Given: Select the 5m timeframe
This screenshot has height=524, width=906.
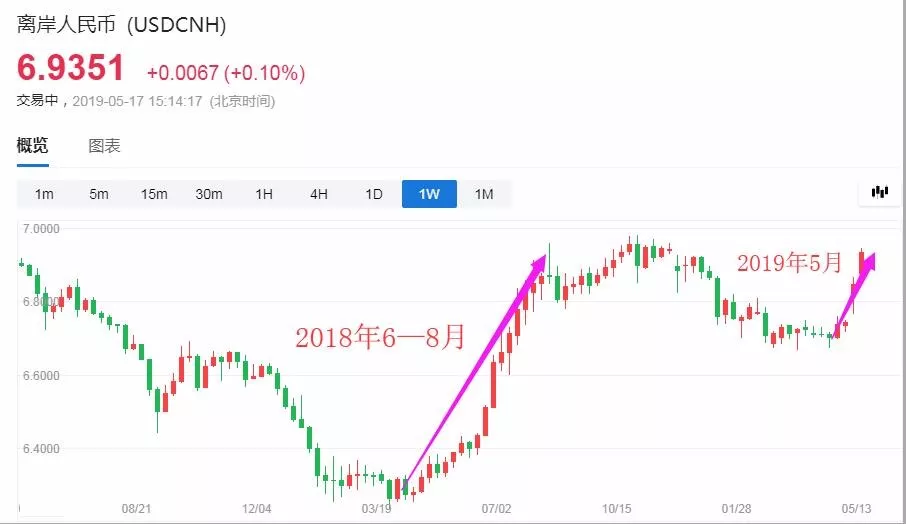Looking at the screenshot, I should tap(99, 194).
